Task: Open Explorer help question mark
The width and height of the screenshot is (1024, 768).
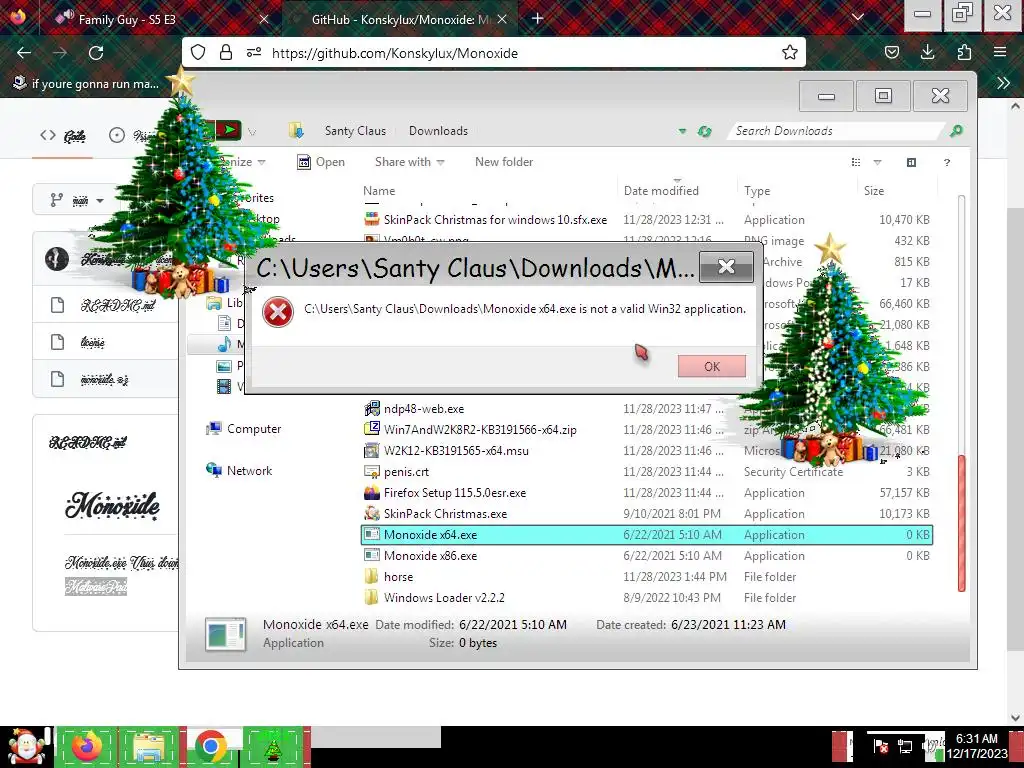Action: tap(946, 163)
